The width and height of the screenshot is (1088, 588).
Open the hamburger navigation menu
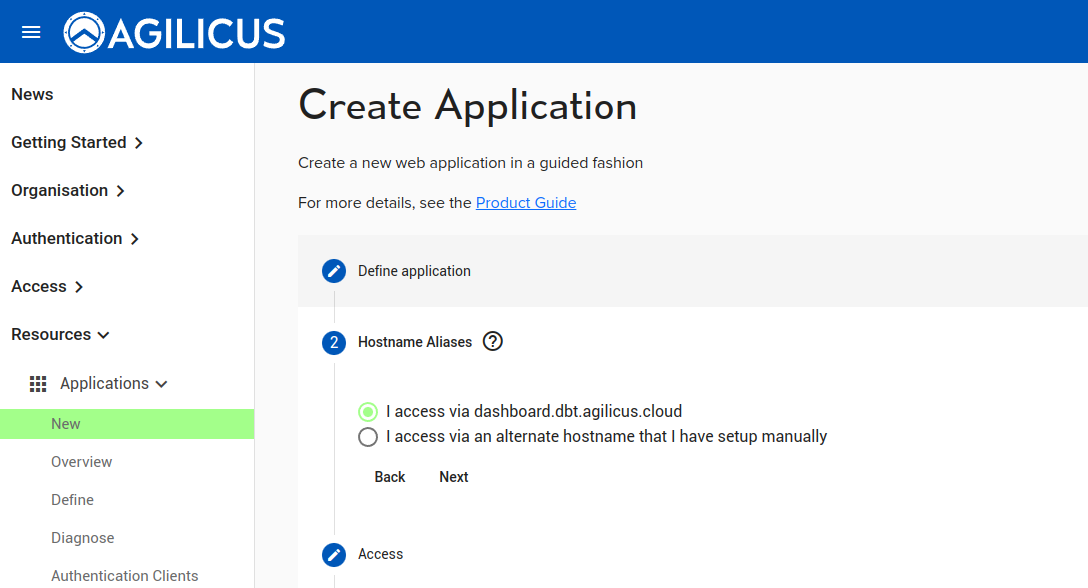point(31,32)
